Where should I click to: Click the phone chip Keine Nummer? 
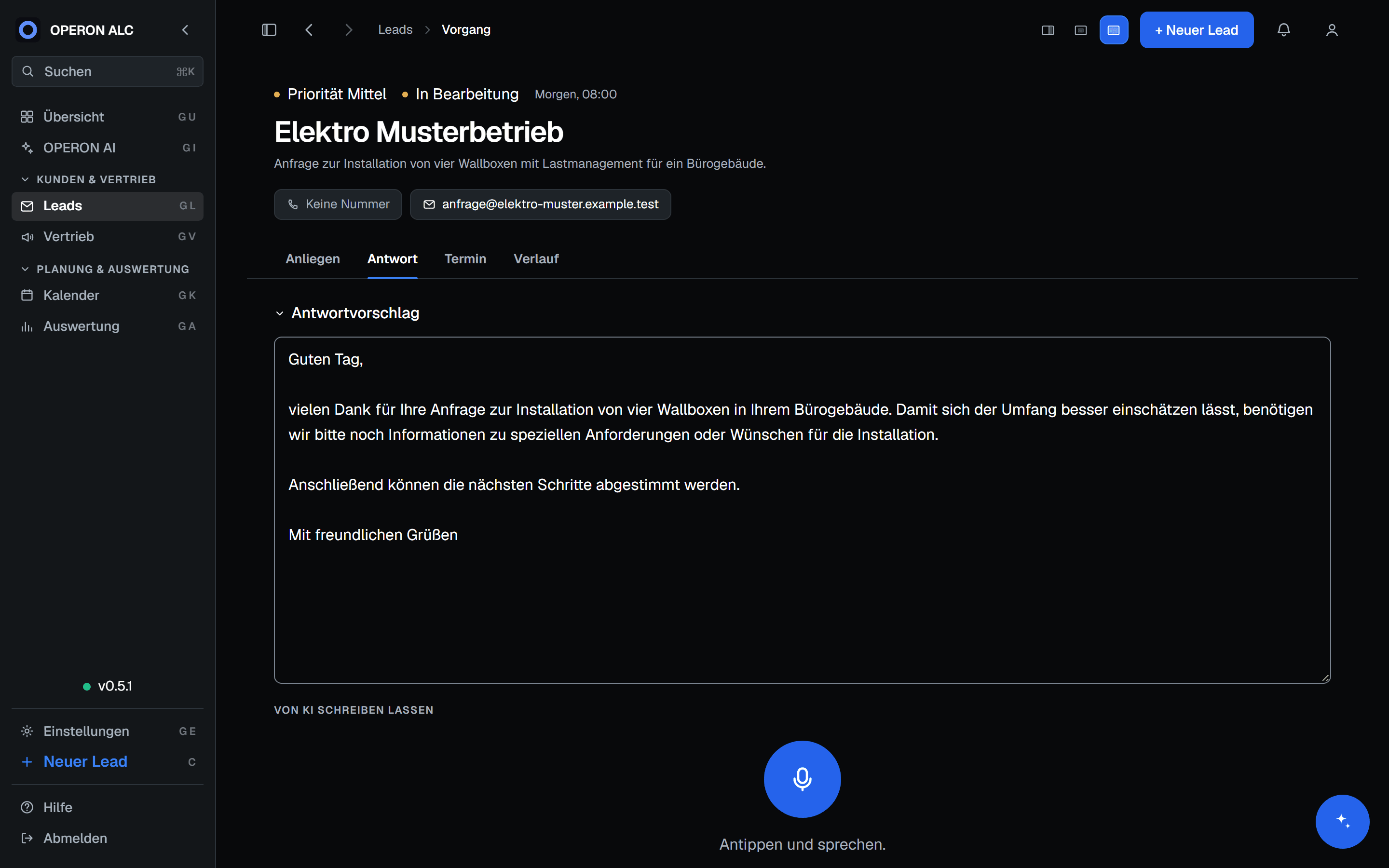pos(338,204)
